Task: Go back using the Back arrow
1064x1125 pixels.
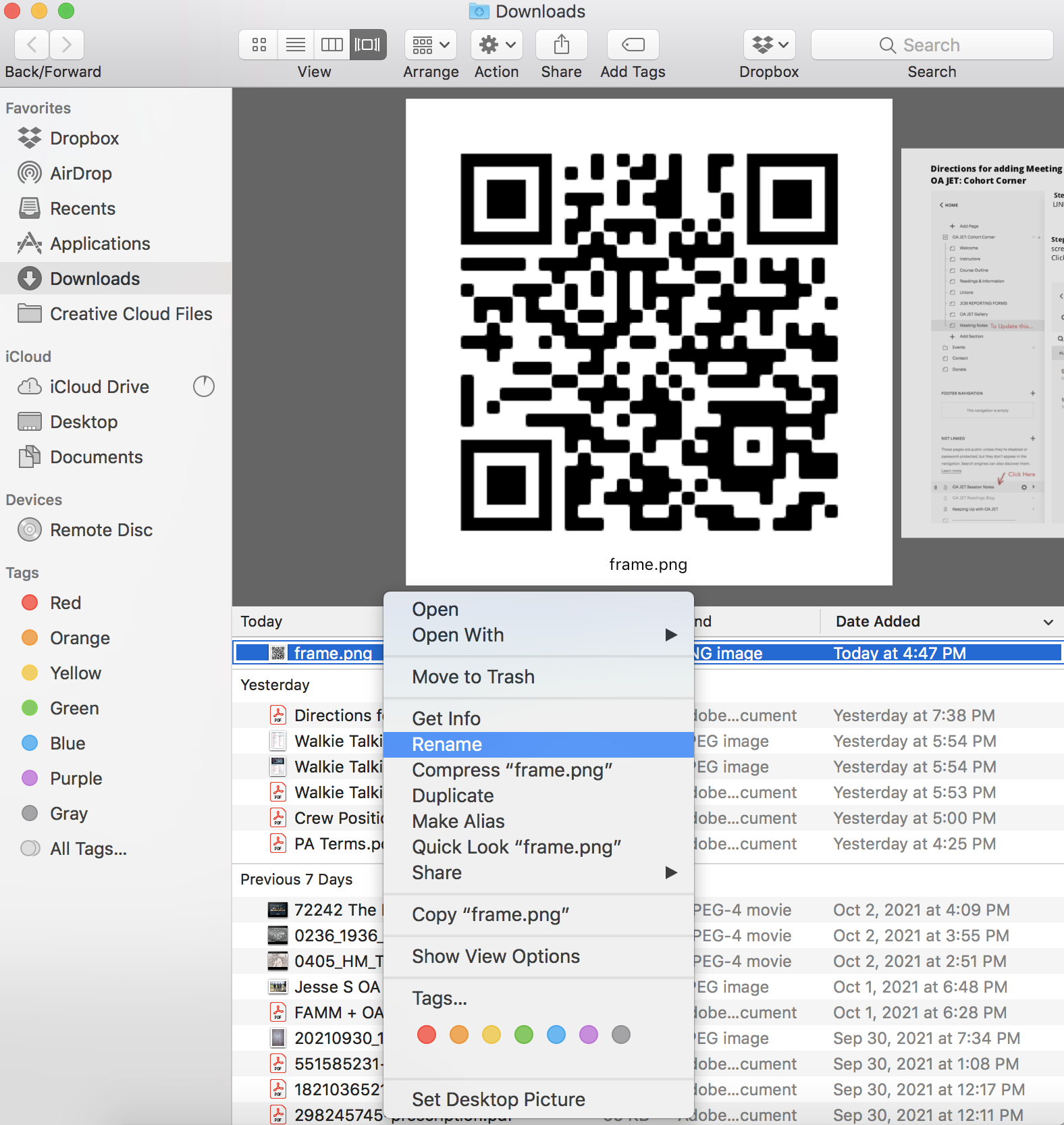Action: tap(32, 45)
